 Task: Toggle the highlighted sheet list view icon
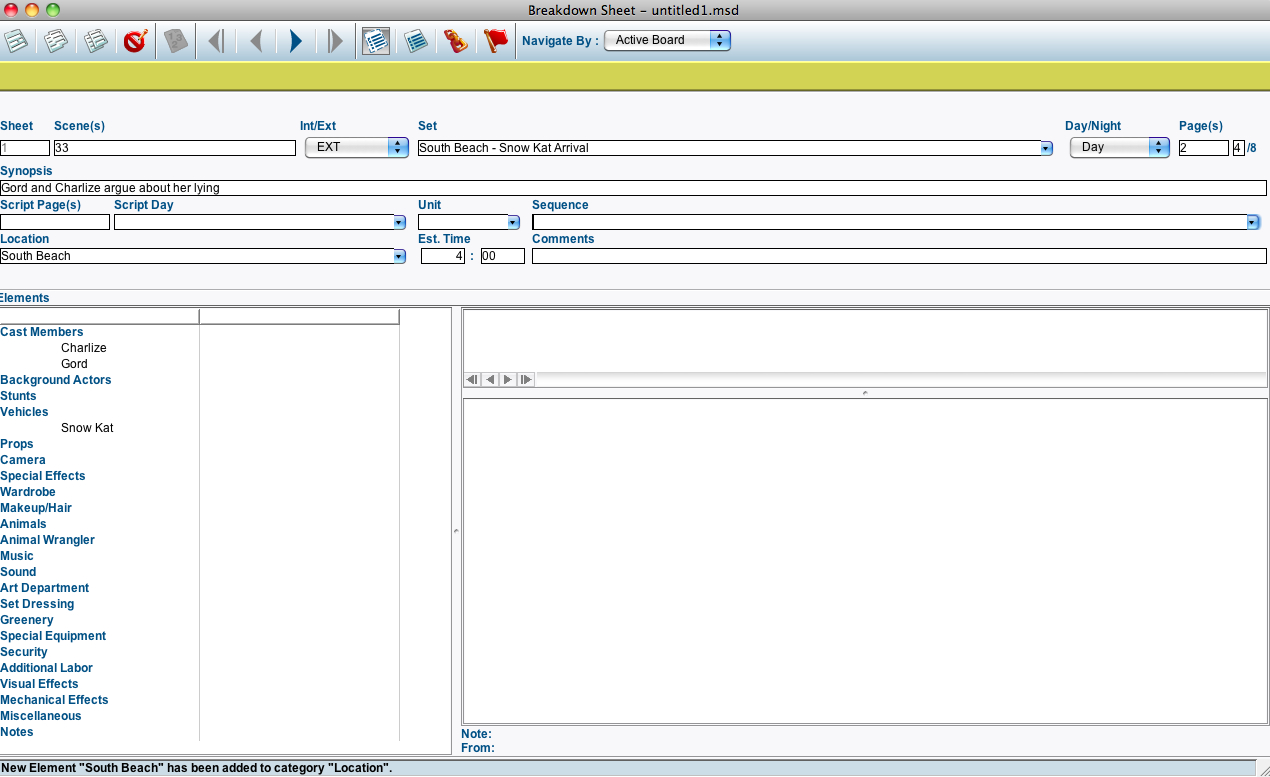[376, 41]
